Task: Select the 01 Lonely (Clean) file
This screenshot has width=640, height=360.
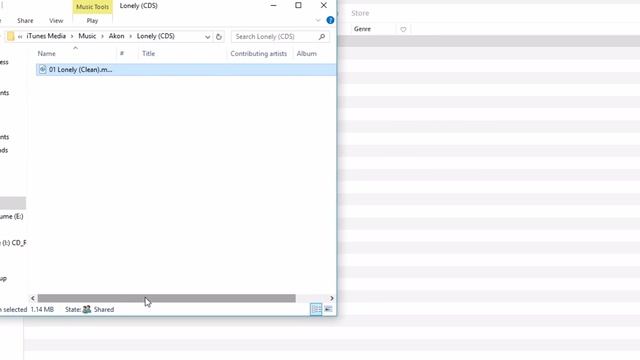Action: click(186, 70)
